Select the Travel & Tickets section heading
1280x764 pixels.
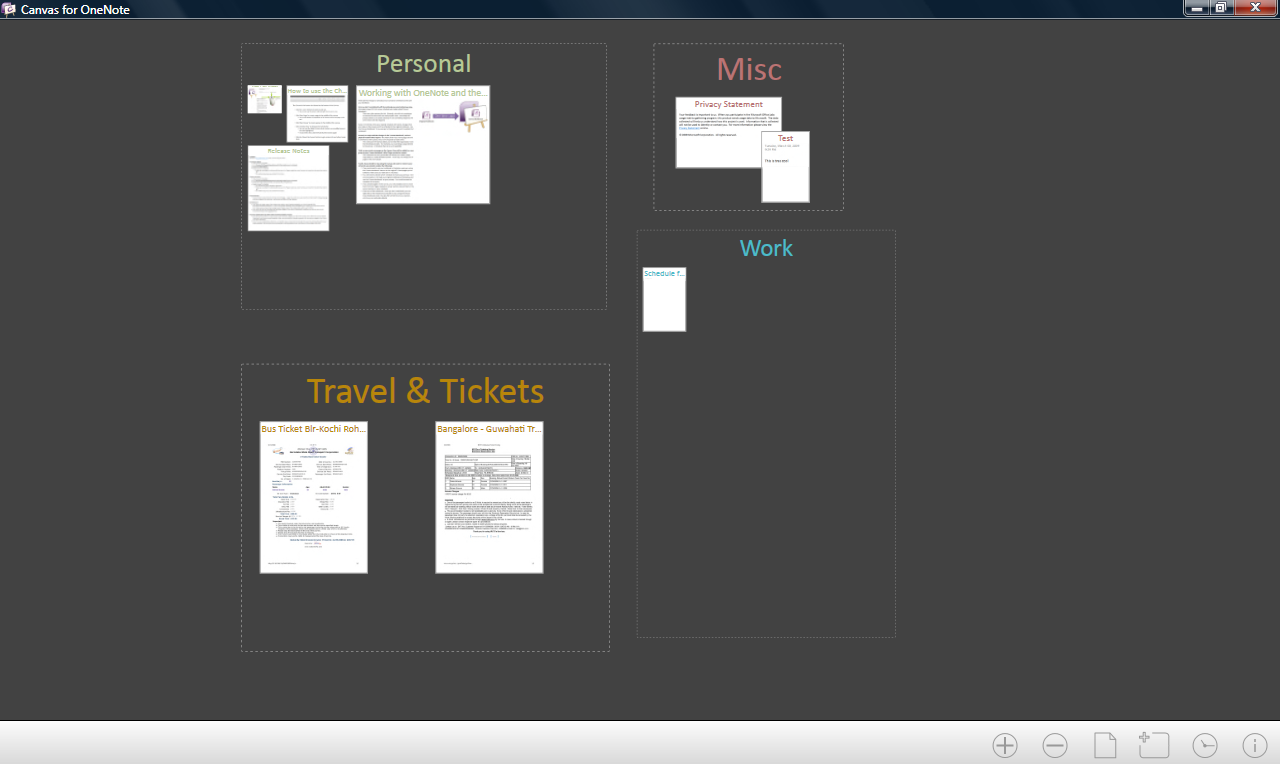(425, 391)
